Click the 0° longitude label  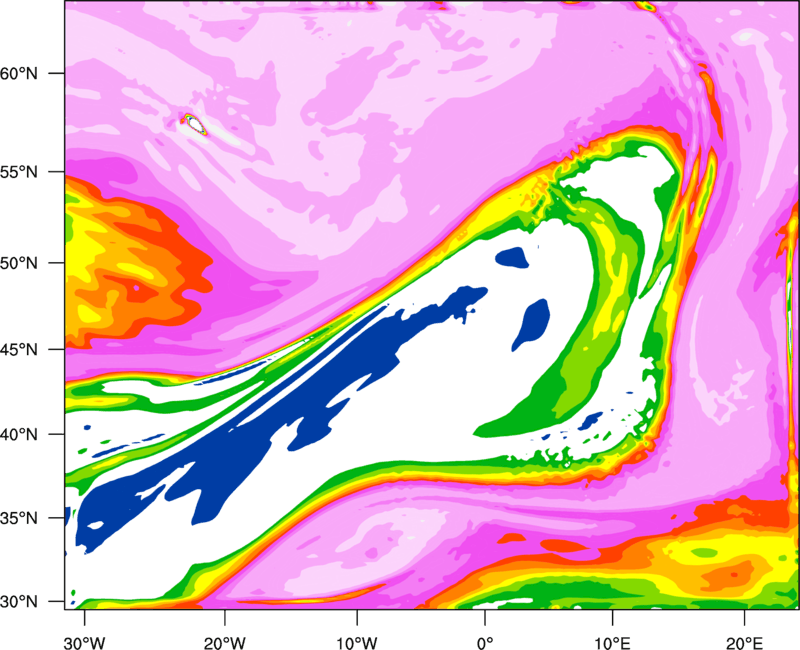pos(485,643)
